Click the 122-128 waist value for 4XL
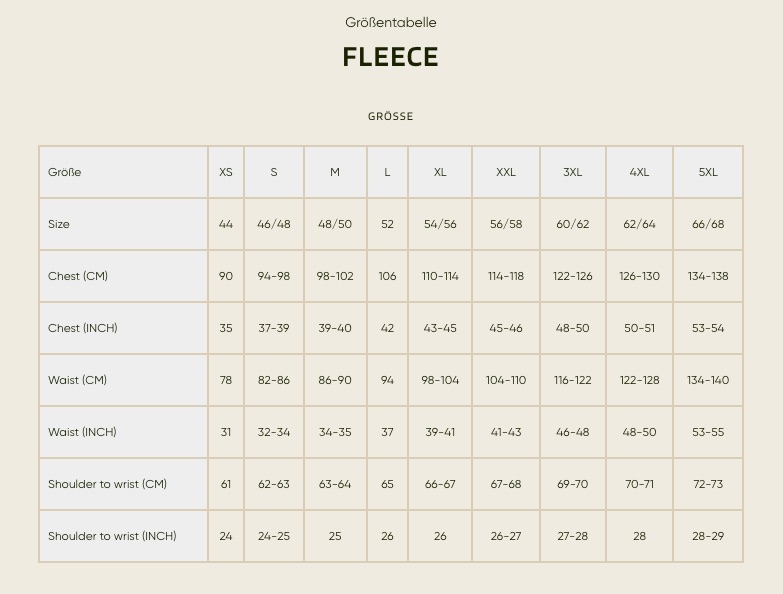The width and height of the screenshot is (783, 594). 640,380
